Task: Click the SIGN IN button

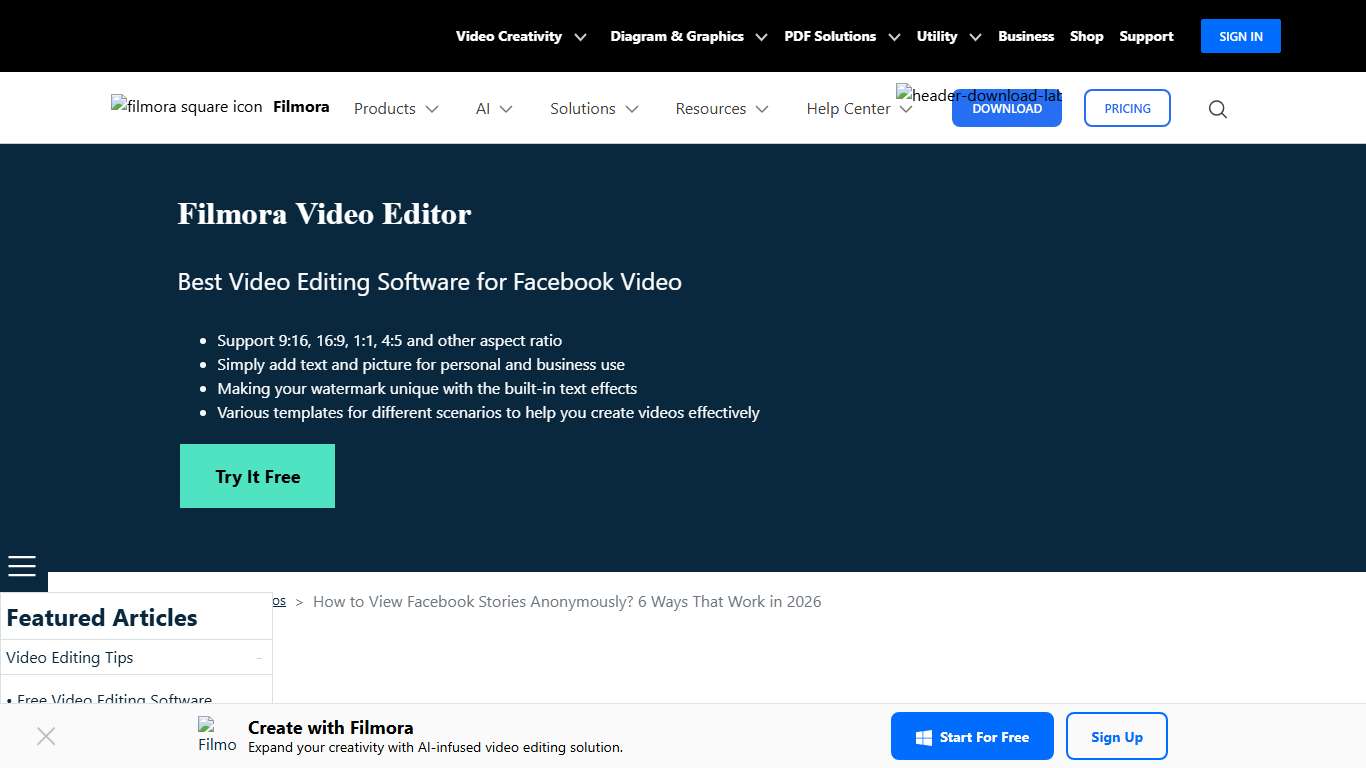Action: (x=1240, y=36)
